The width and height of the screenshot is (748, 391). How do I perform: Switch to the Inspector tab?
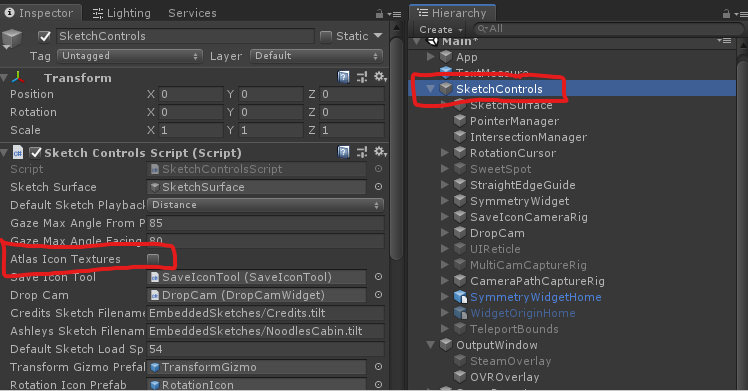(40, 13)
